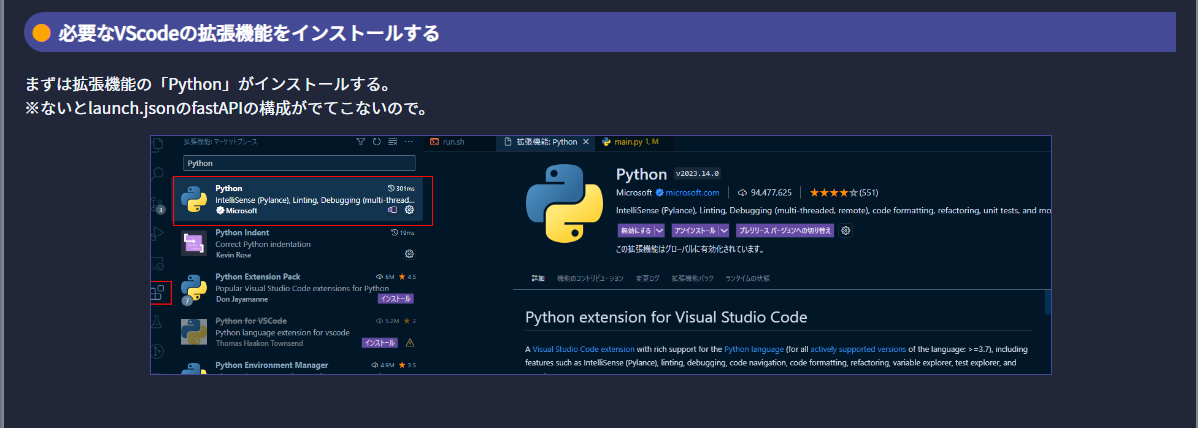
Task: Click アンインストール uninstall button
Action: click(x=695, y=230)
